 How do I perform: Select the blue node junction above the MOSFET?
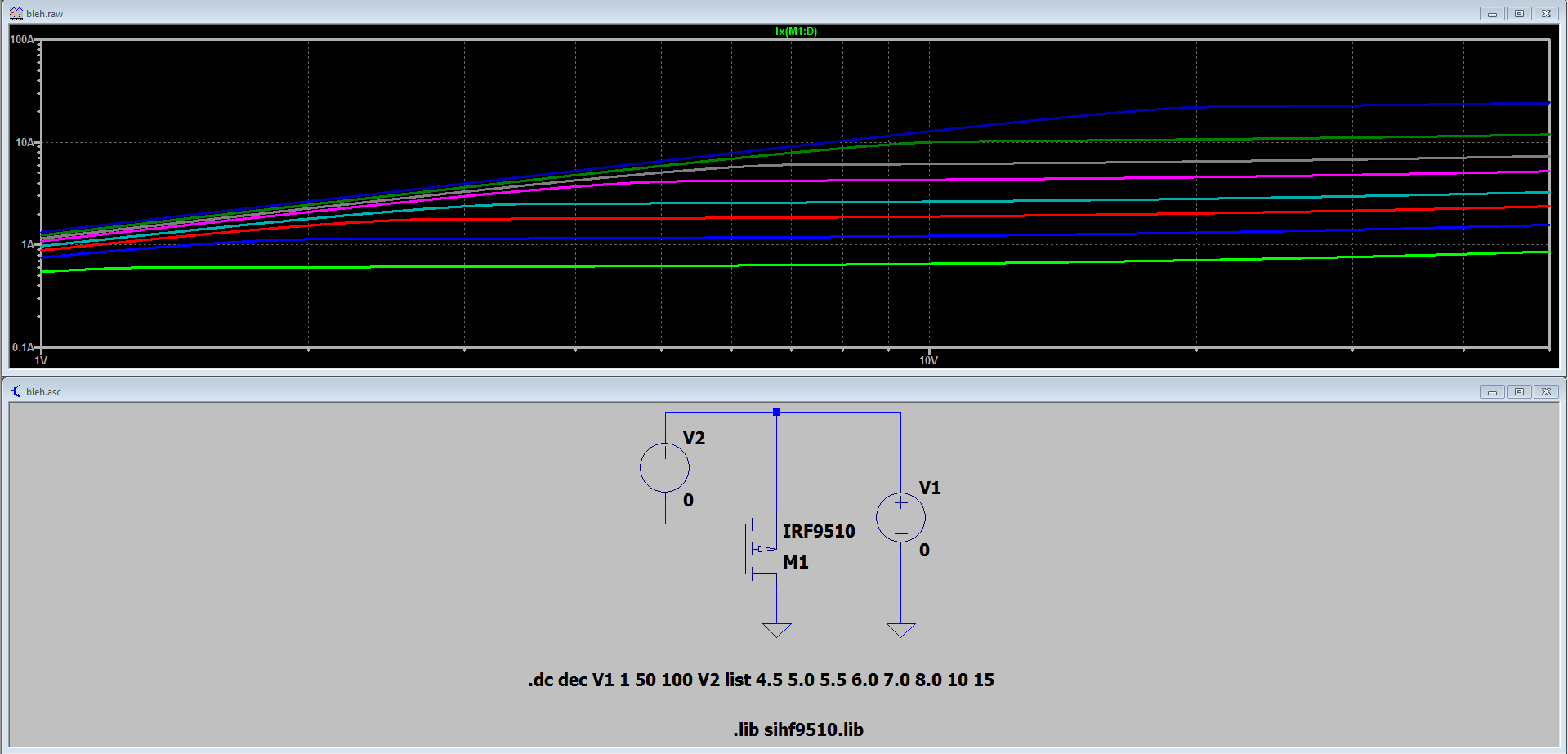pos(775,412)
